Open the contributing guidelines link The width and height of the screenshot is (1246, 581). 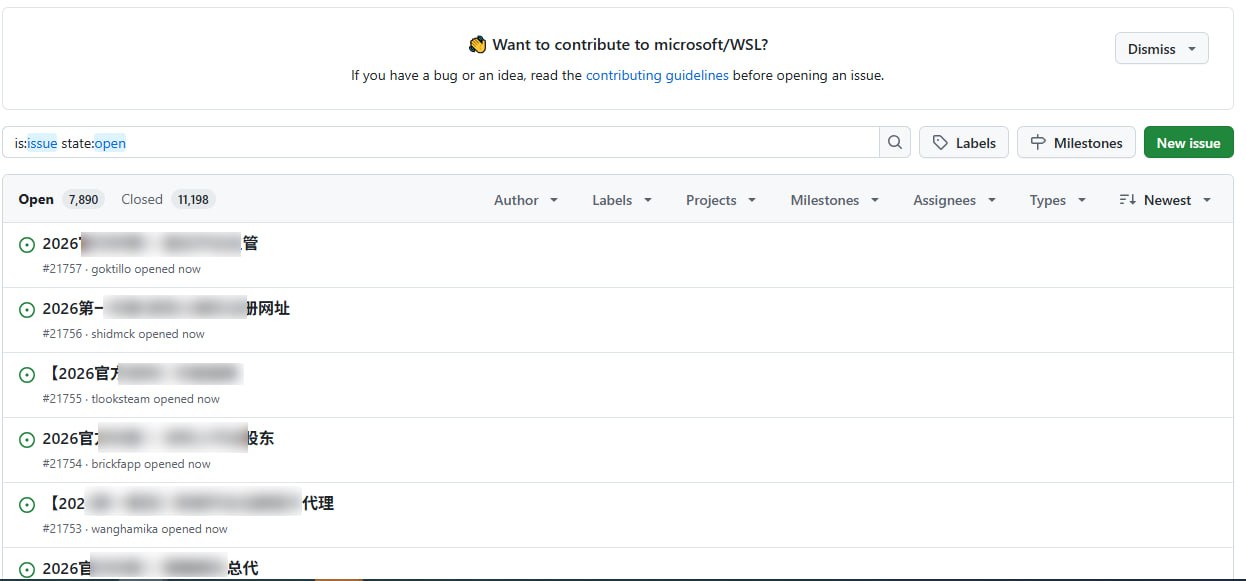657,75
